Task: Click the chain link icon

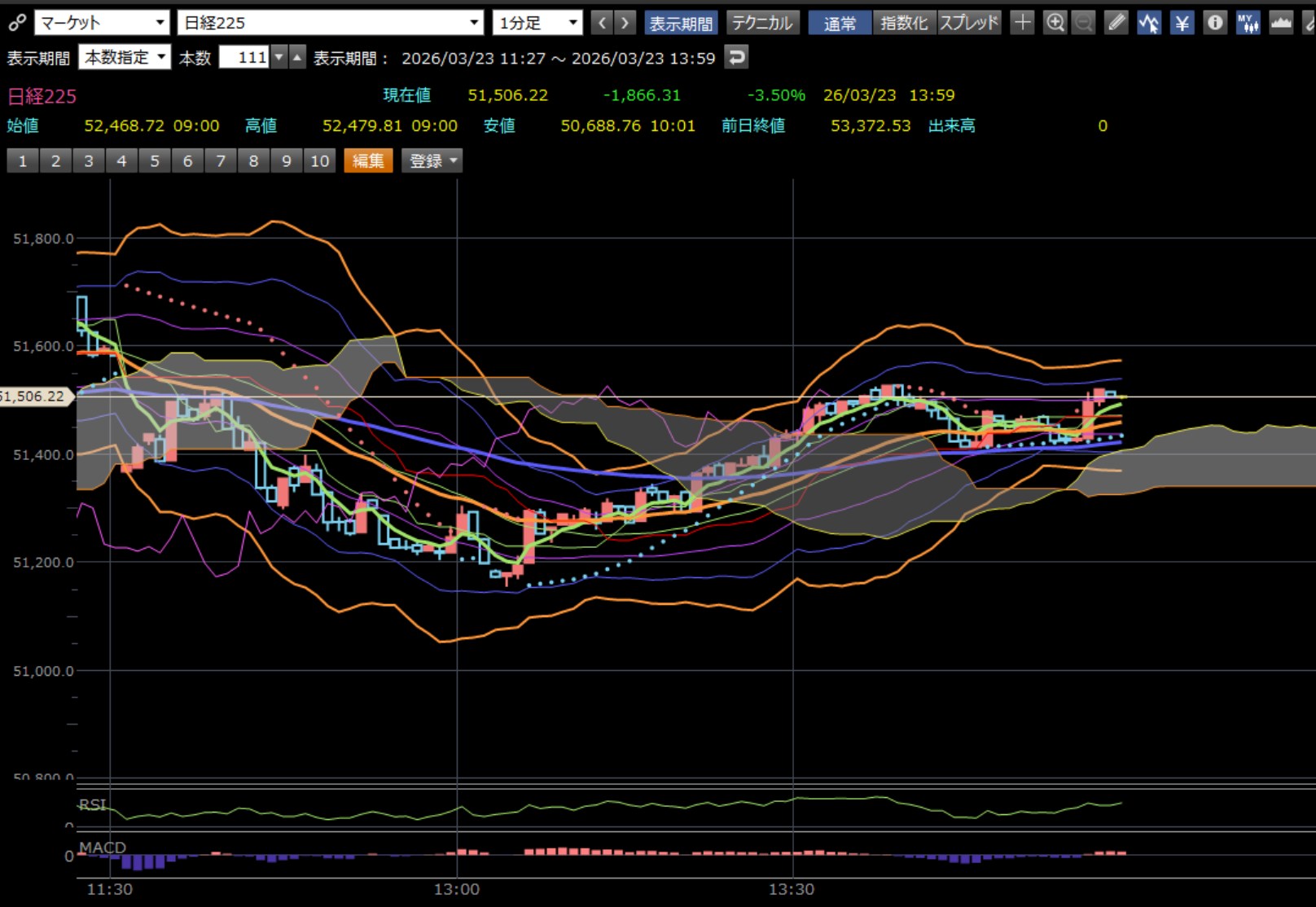Action: [16, 23]
